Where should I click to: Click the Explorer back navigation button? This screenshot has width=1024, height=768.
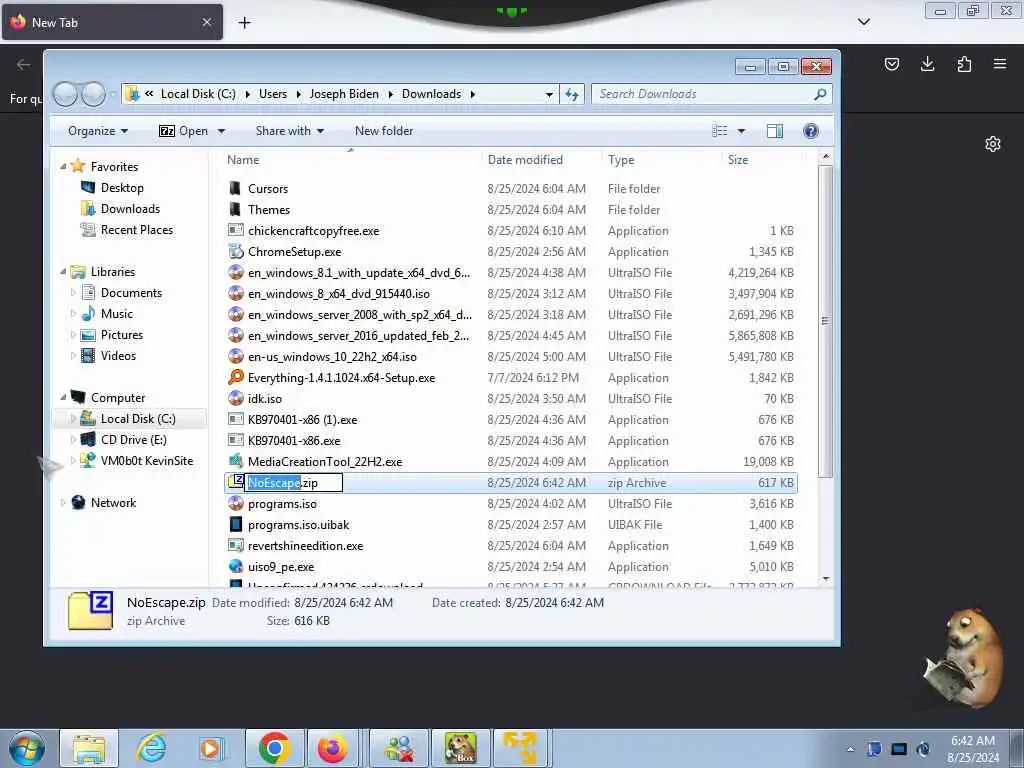(x=65, y=94)
